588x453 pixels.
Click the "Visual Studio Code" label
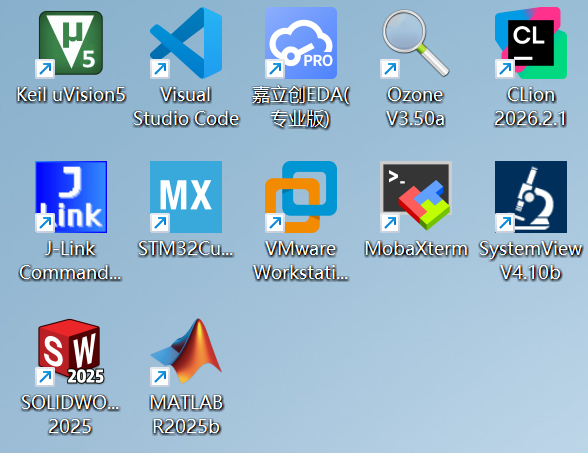[186, 106]
